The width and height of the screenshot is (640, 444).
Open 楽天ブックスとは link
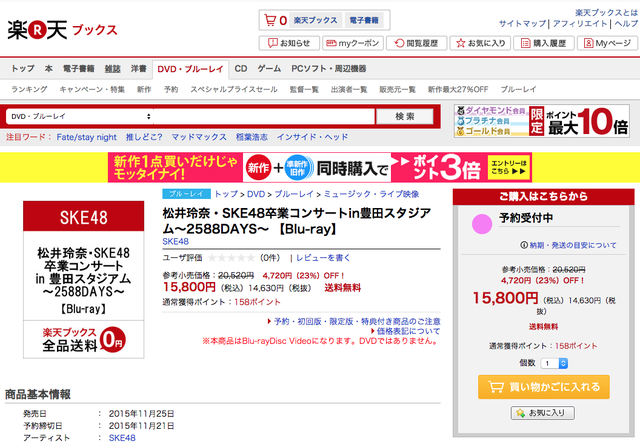[x=606, y=13]
